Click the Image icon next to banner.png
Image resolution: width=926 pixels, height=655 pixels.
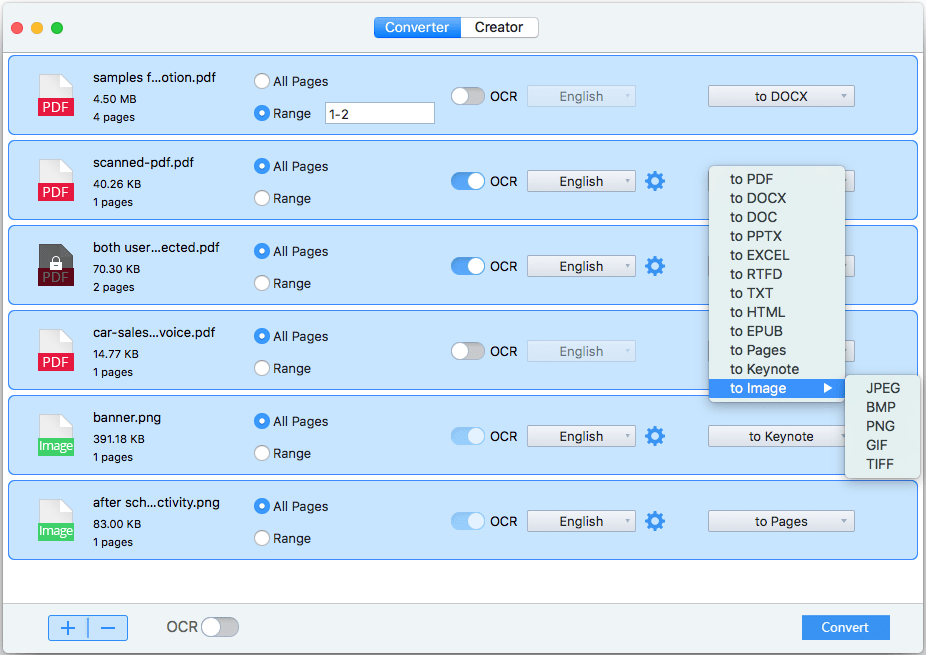tap(55, 435)
